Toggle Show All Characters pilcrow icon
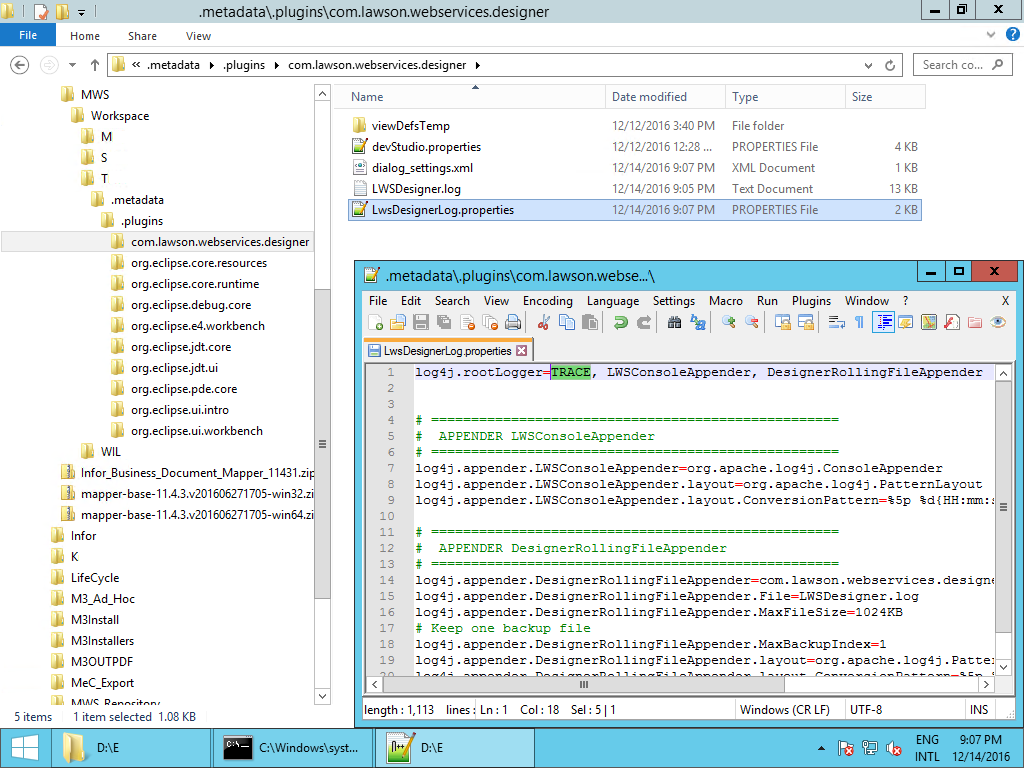The width and height of the screenshot is (1024, 768). [858, 322]
